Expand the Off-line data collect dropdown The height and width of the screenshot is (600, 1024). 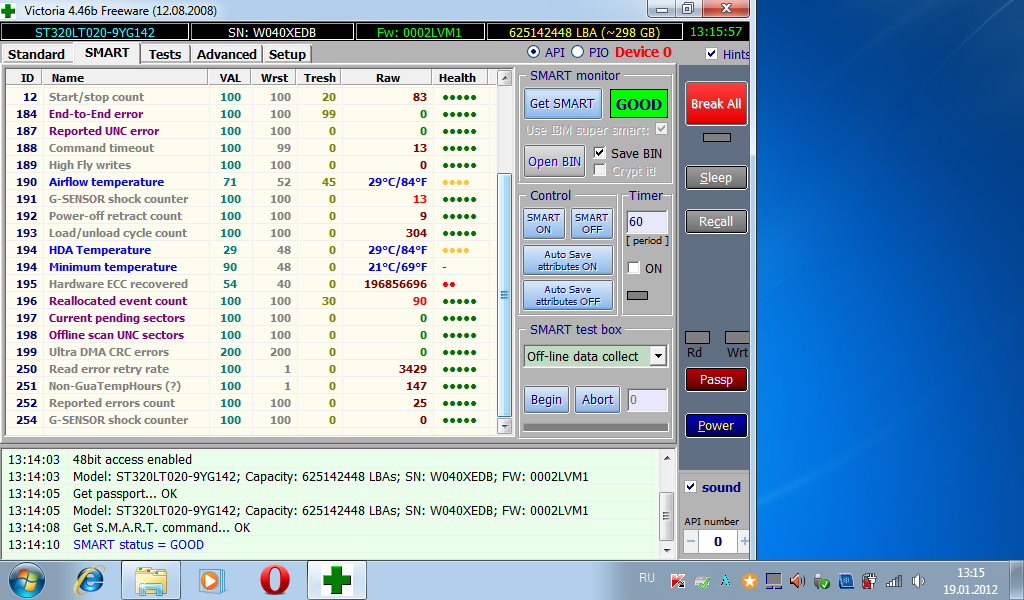coord(657,356)
